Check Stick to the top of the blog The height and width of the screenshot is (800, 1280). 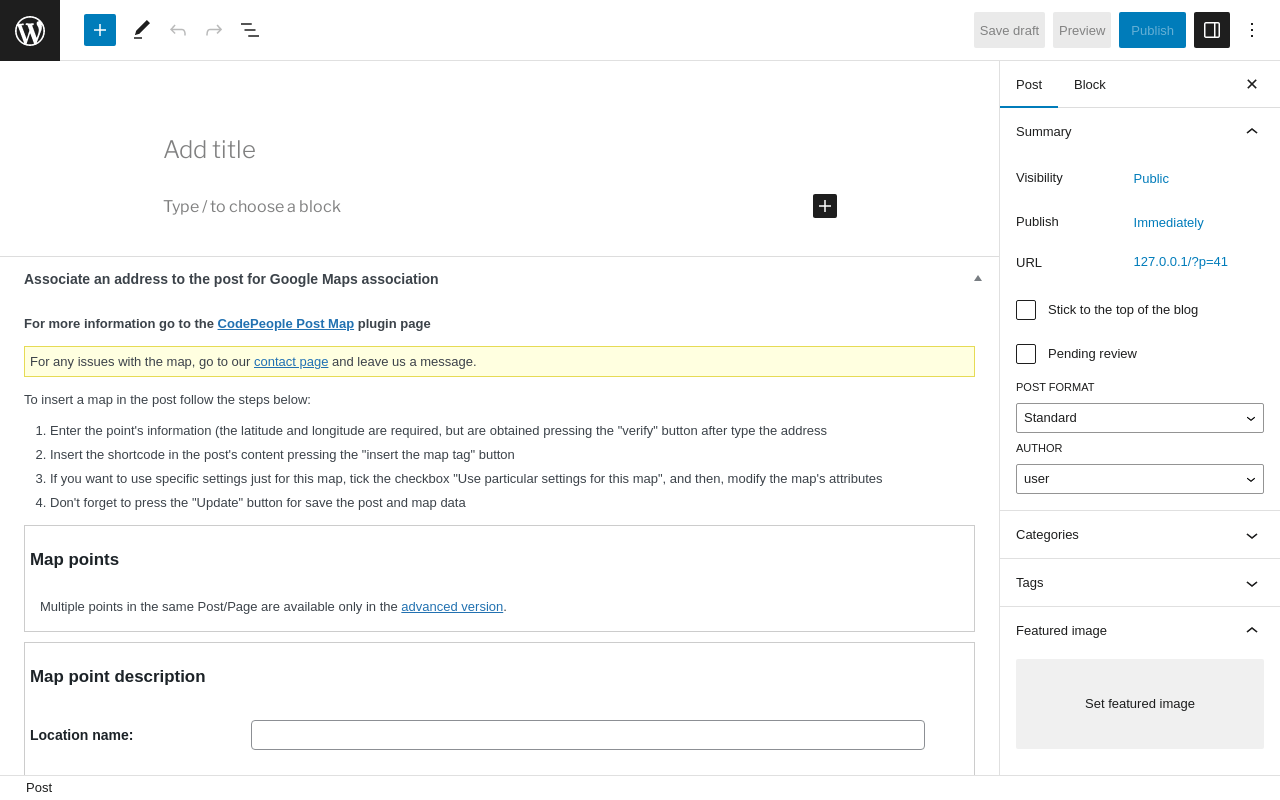coord(1026,310)
